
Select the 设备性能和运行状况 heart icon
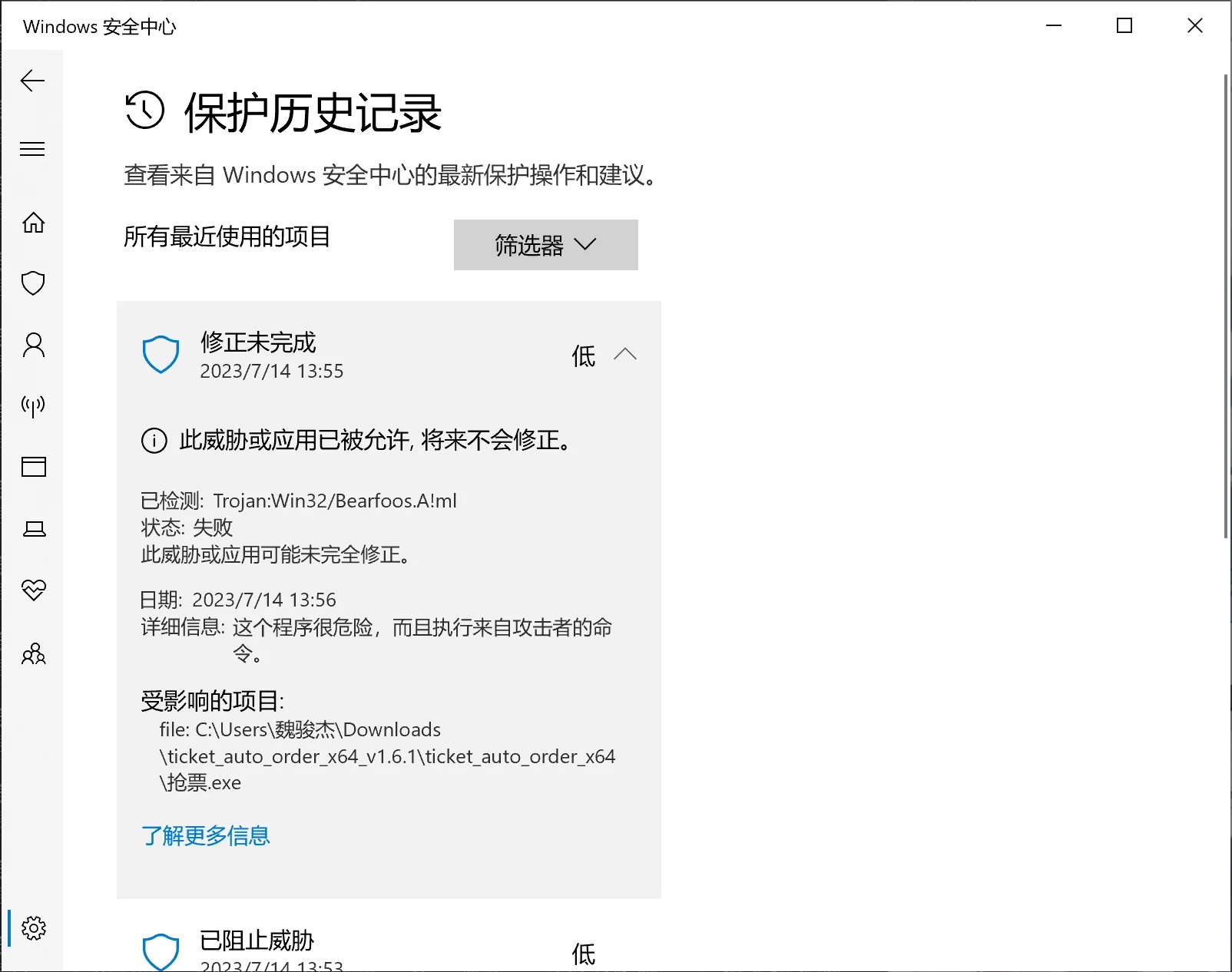[33, 590]
